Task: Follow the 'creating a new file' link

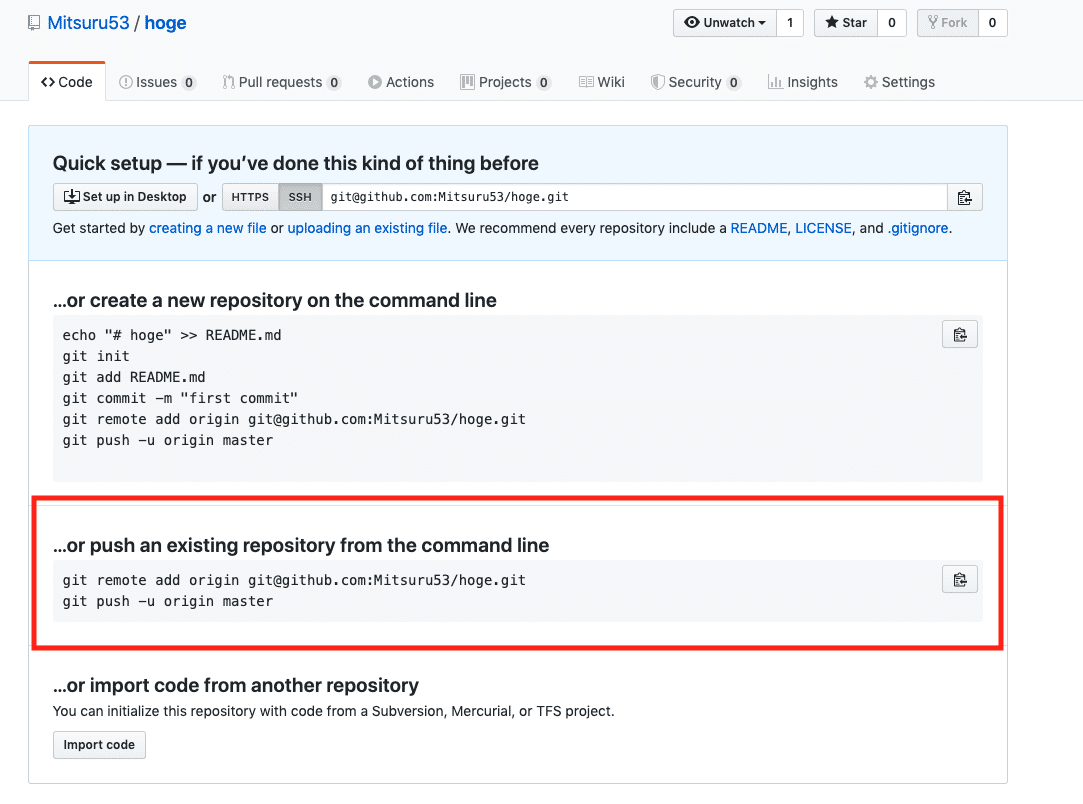Action: [208, 228]
